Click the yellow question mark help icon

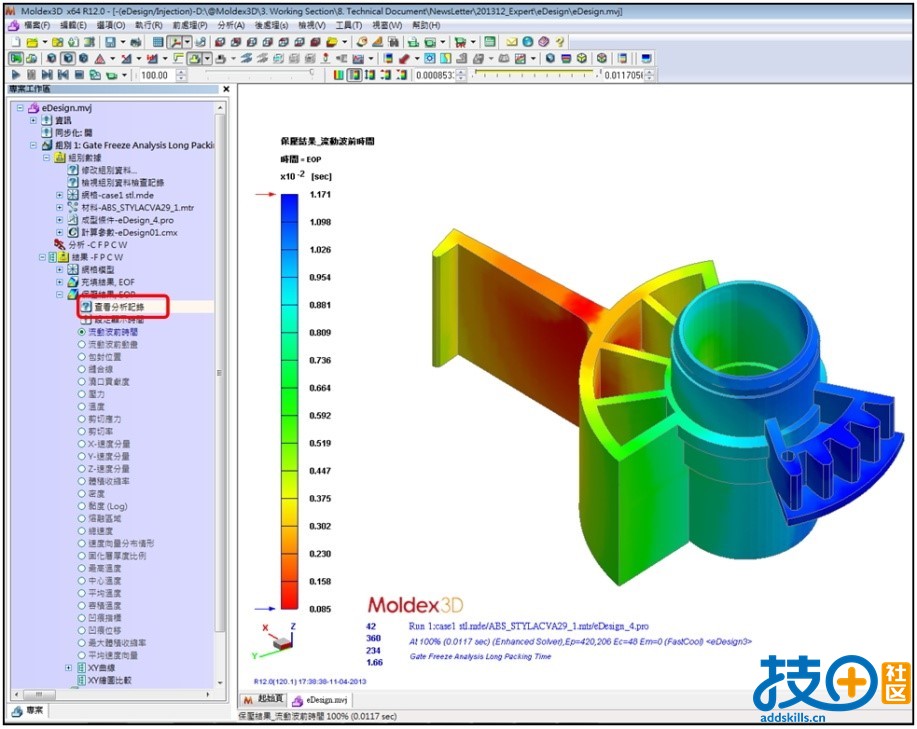(x=560, y=42)
